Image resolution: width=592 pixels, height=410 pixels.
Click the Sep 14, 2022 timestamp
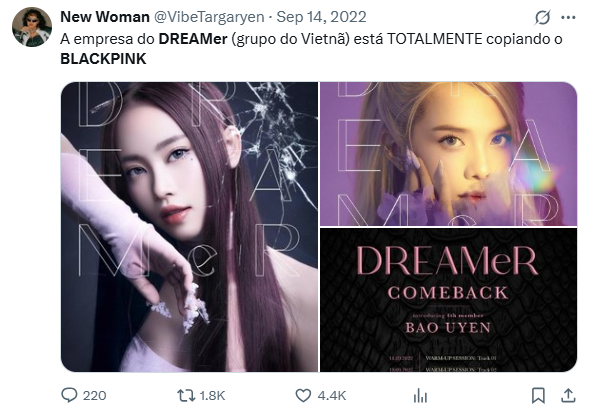pyautogui.click(x=321, y=17)
